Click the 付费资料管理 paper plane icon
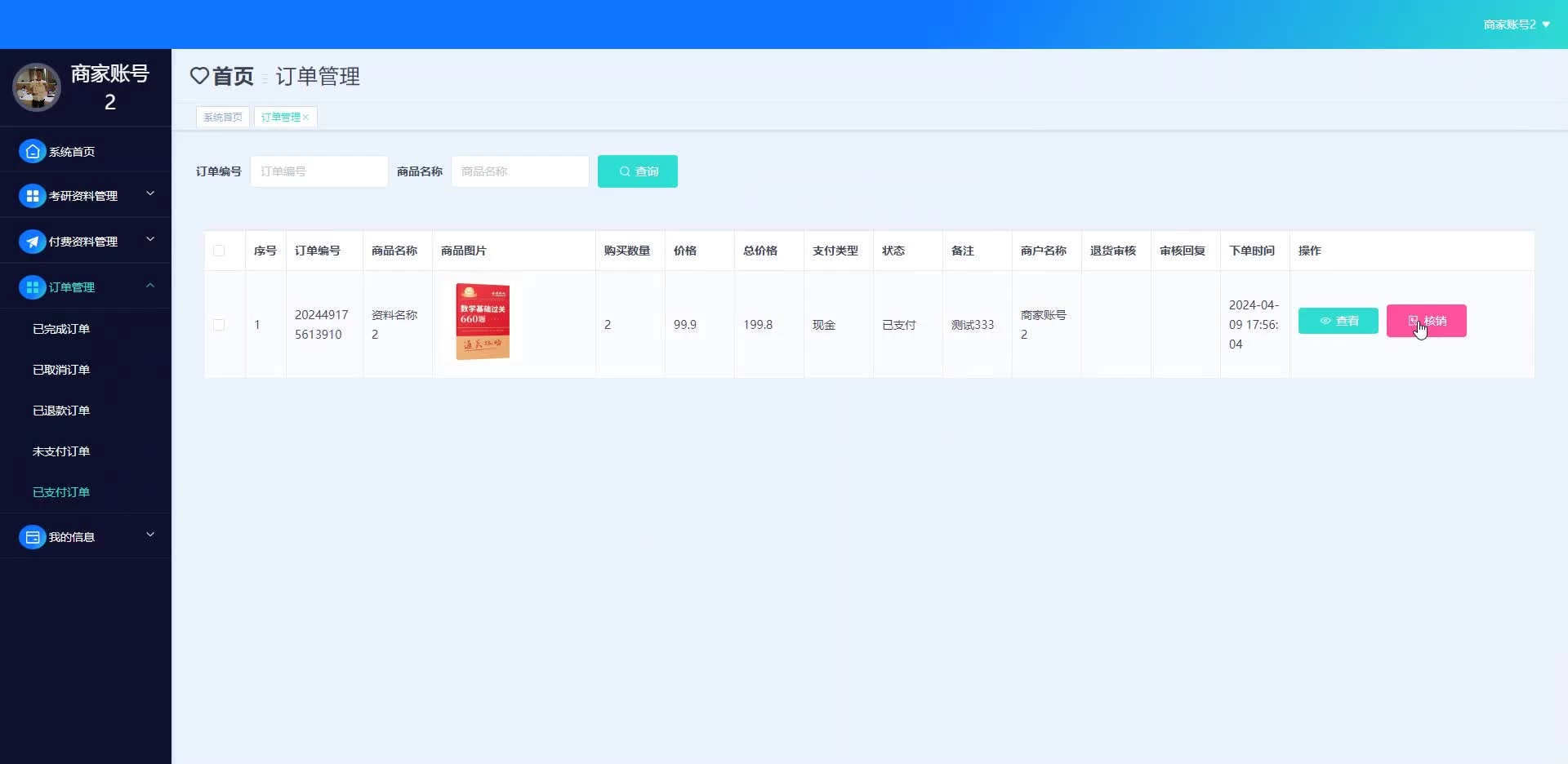Viewport: 1568px width, 764px height. (x=32, y=242)
